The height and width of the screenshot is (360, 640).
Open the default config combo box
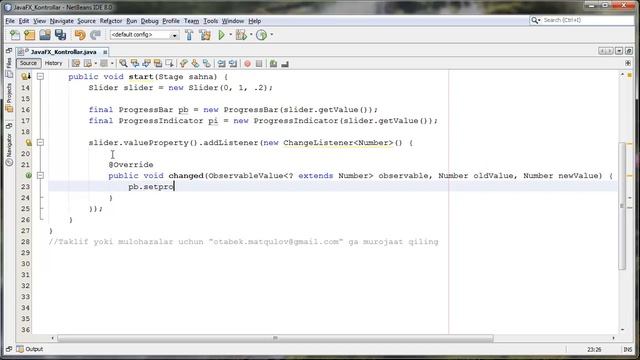coord(144,35)
